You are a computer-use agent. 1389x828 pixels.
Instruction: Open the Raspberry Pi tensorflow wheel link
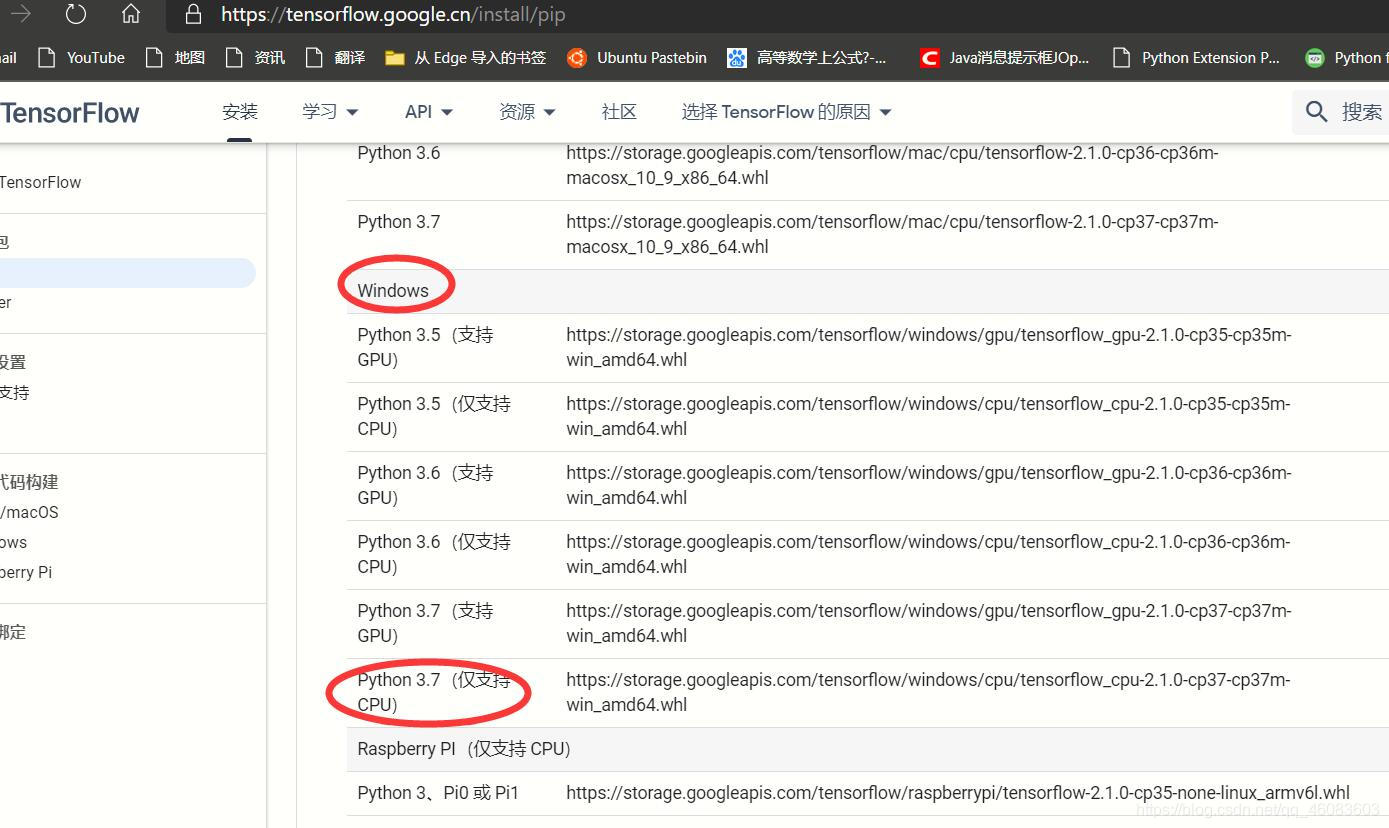(957, 792)
